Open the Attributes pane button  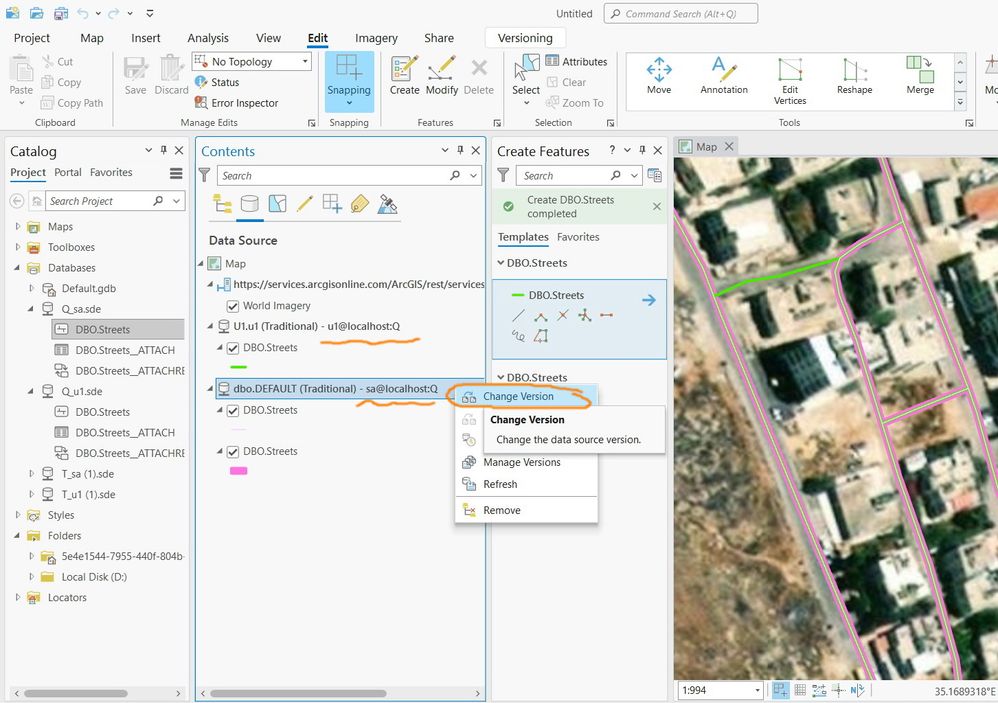pos(576,62)
